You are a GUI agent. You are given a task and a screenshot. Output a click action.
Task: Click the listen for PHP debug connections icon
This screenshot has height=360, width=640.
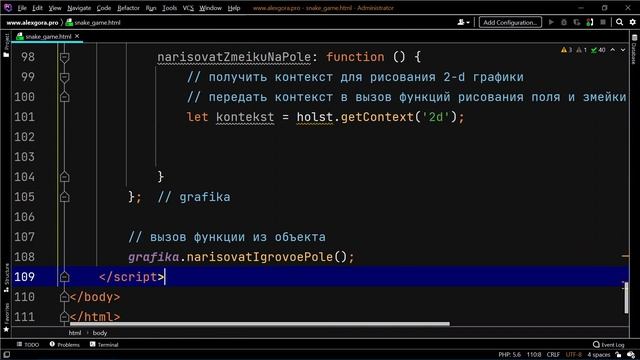[x=590, y=22]
